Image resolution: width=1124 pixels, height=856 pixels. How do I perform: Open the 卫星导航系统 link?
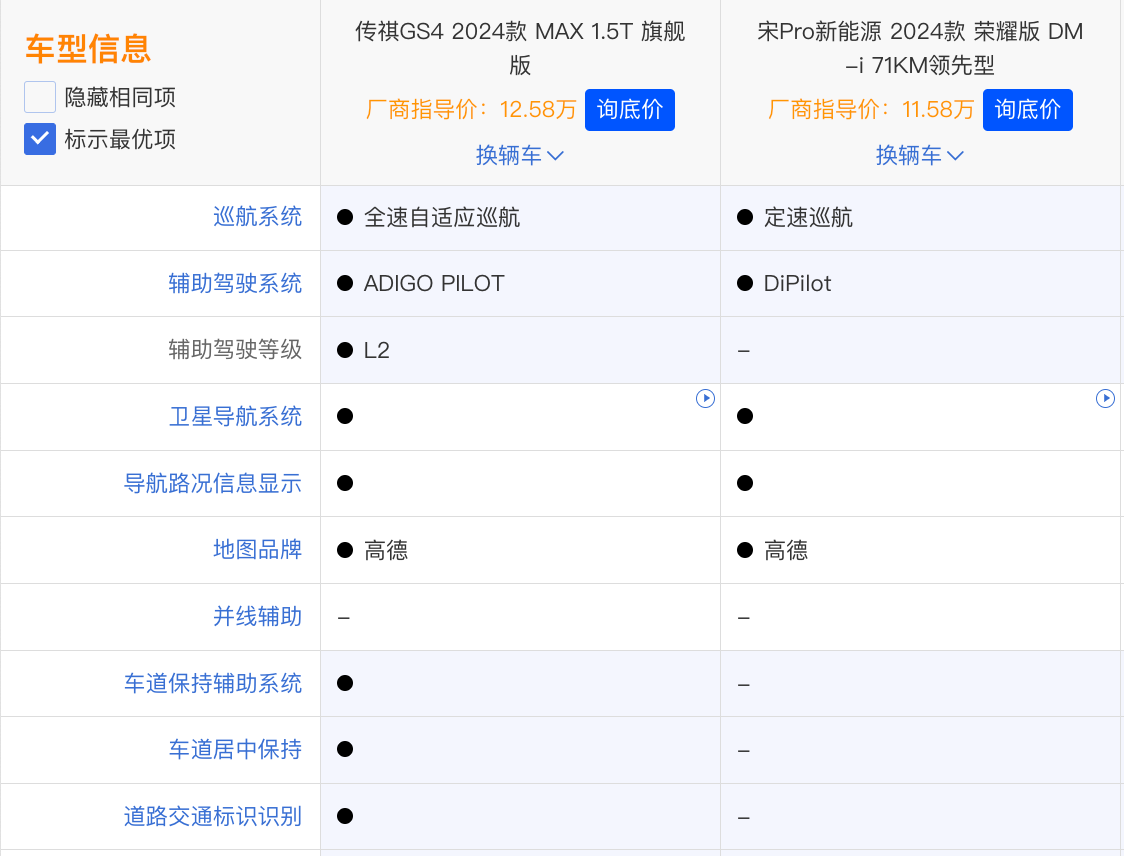click(x=235, y=417)
